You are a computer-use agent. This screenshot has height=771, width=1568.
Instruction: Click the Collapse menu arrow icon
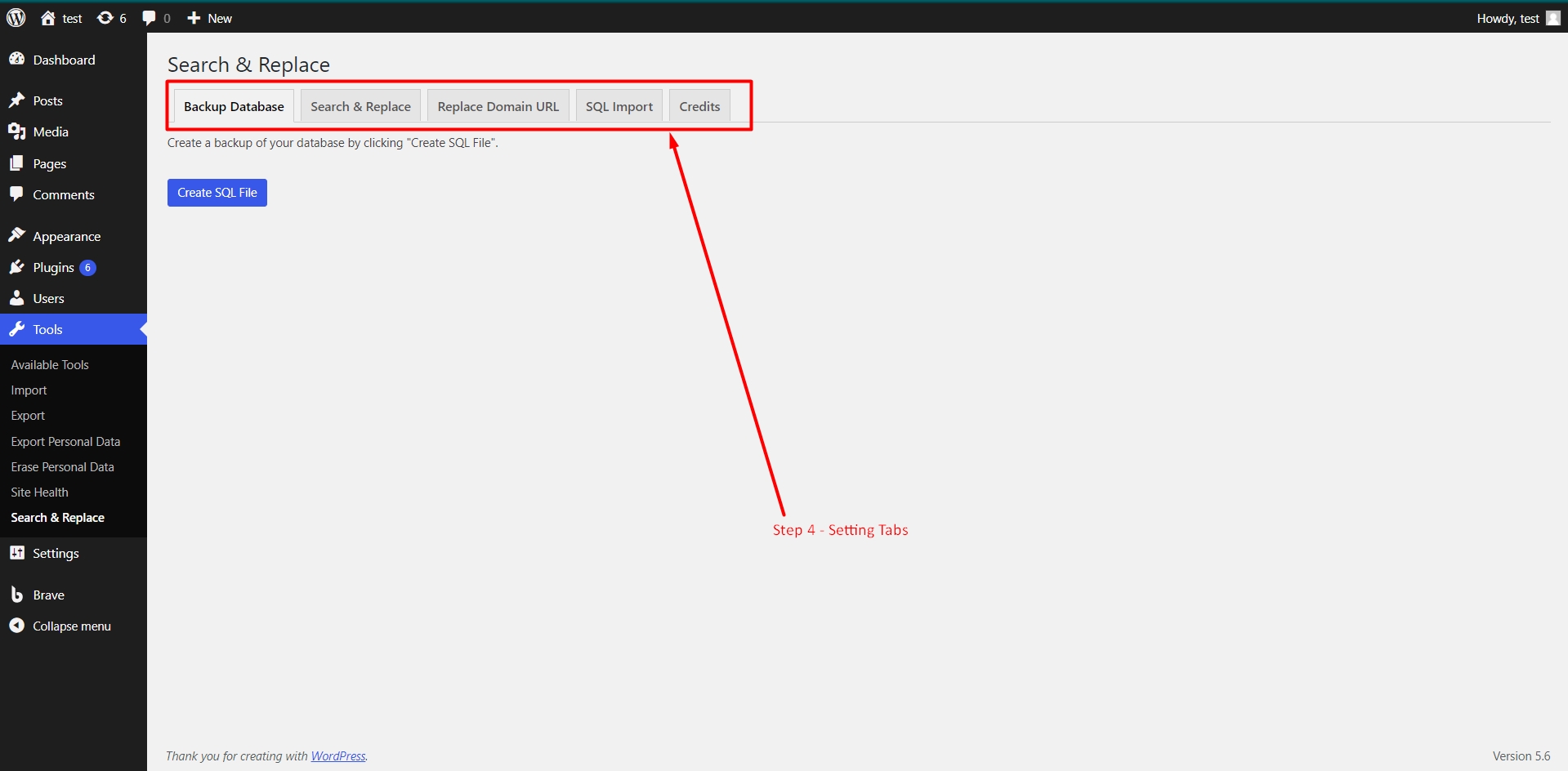point(16,626)
